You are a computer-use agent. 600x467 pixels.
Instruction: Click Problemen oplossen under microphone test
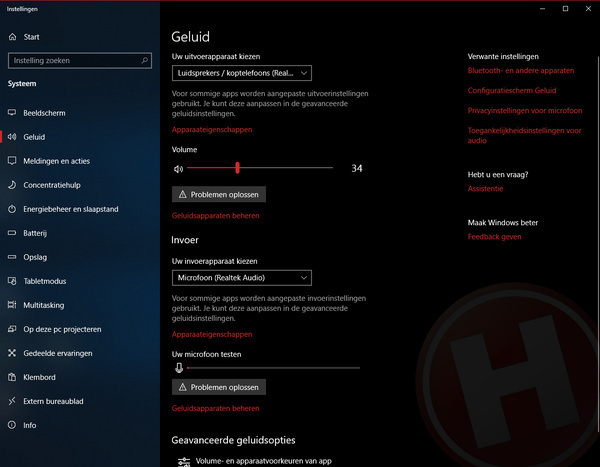click(219, 387)
